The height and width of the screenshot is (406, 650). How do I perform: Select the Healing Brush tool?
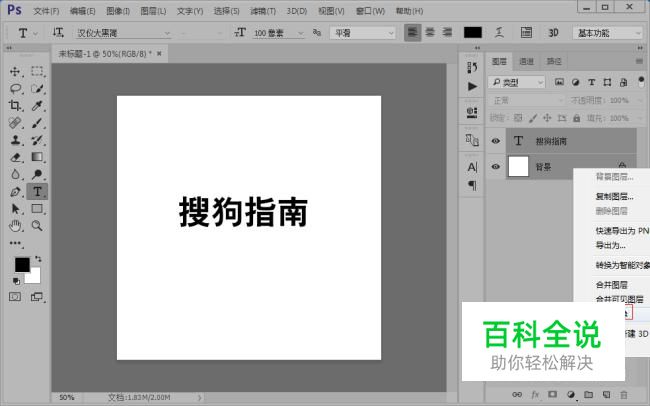point(15,123)
